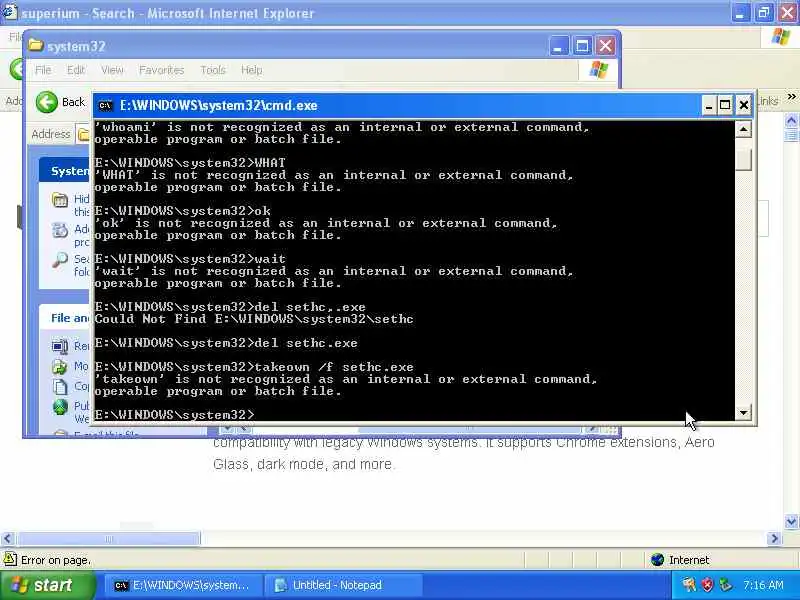
Task: Click the system32 window folder icon
Action: (36, 45)
